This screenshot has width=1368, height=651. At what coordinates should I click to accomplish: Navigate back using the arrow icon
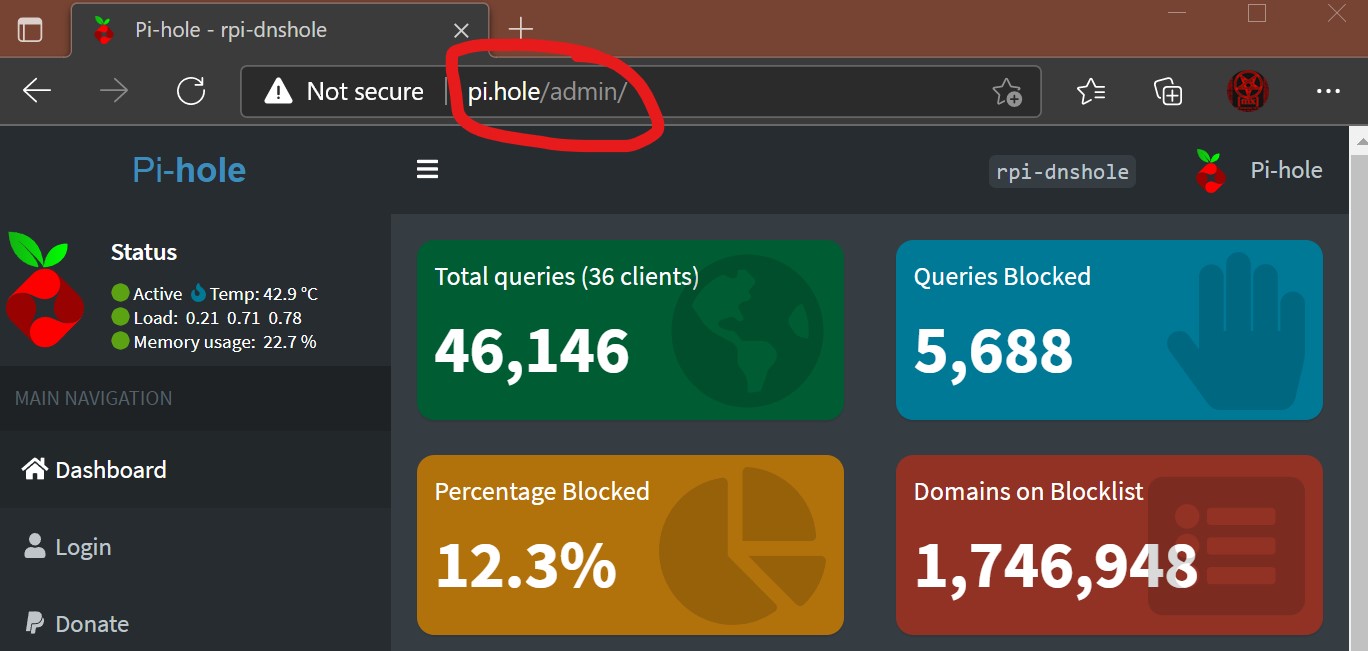36,90
